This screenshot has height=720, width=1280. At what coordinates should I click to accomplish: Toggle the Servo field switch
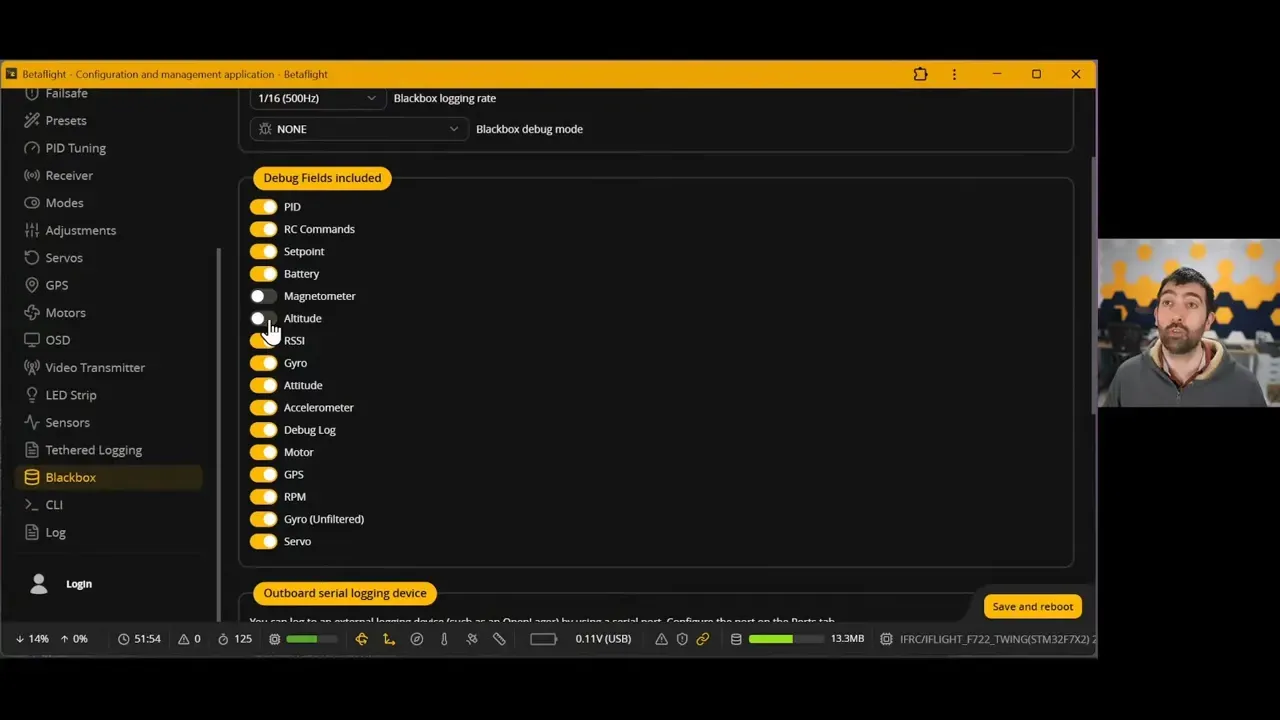(x=264, y=542)
